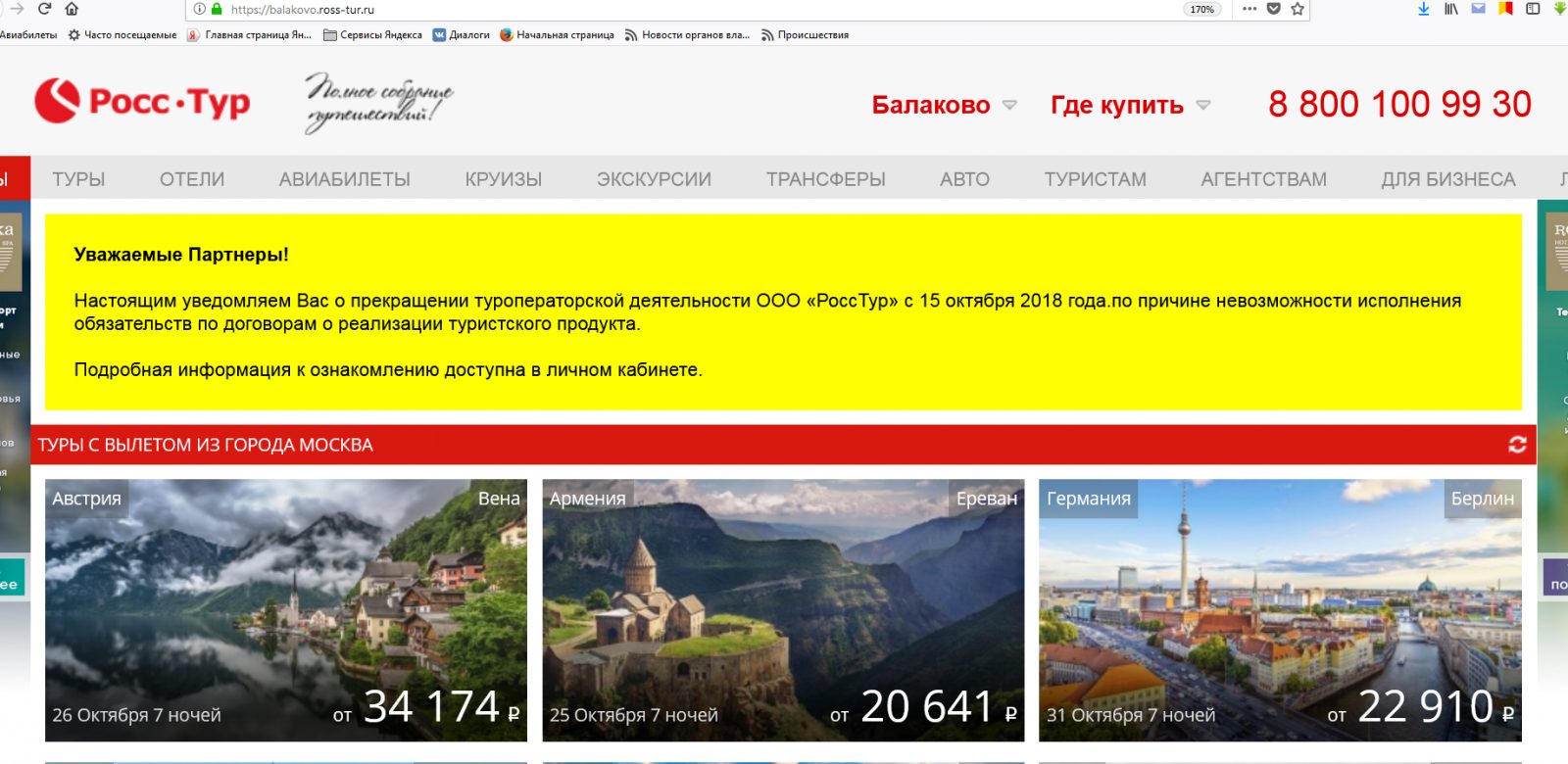Refresh the Moscow tours list icon

1517,445
